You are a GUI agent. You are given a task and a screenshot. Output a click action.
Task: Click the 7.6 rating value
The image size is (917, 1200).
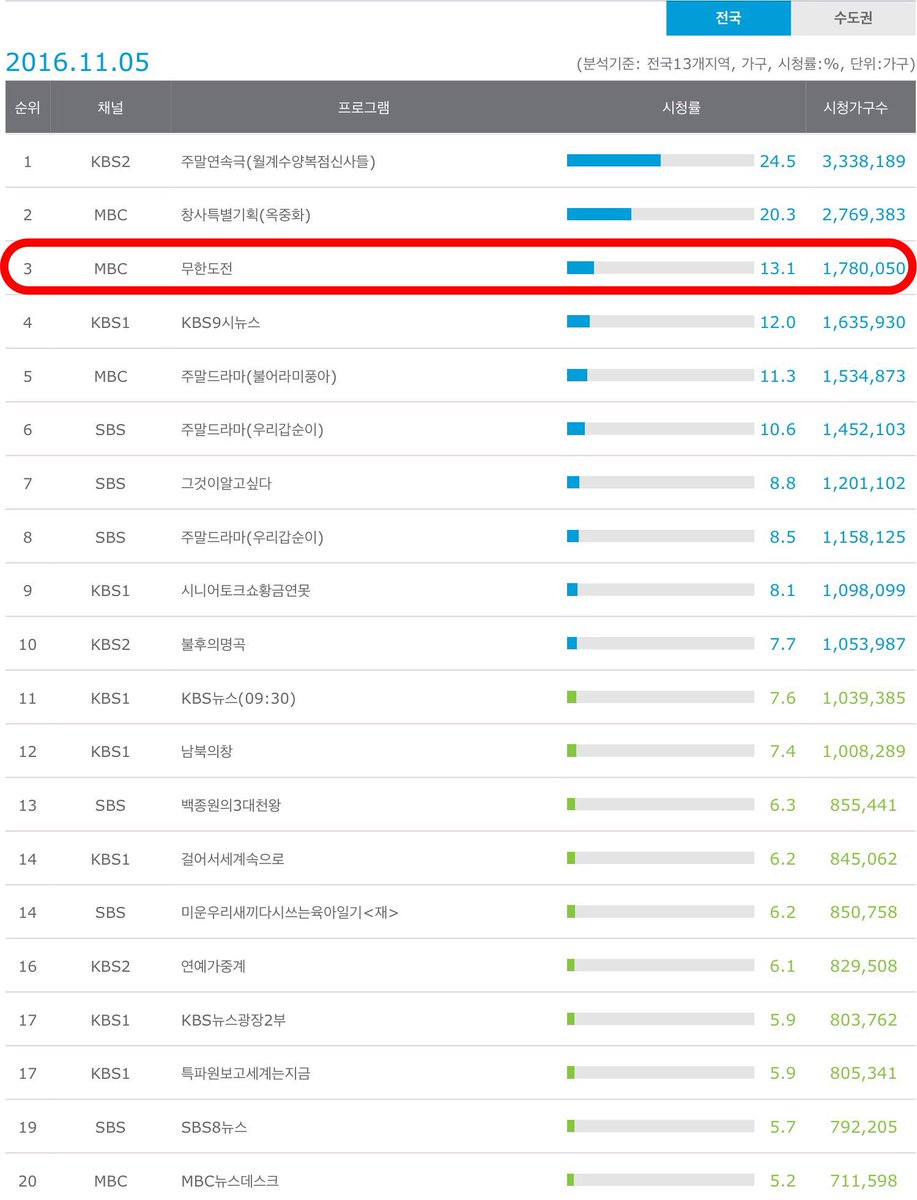coord(783,698)
